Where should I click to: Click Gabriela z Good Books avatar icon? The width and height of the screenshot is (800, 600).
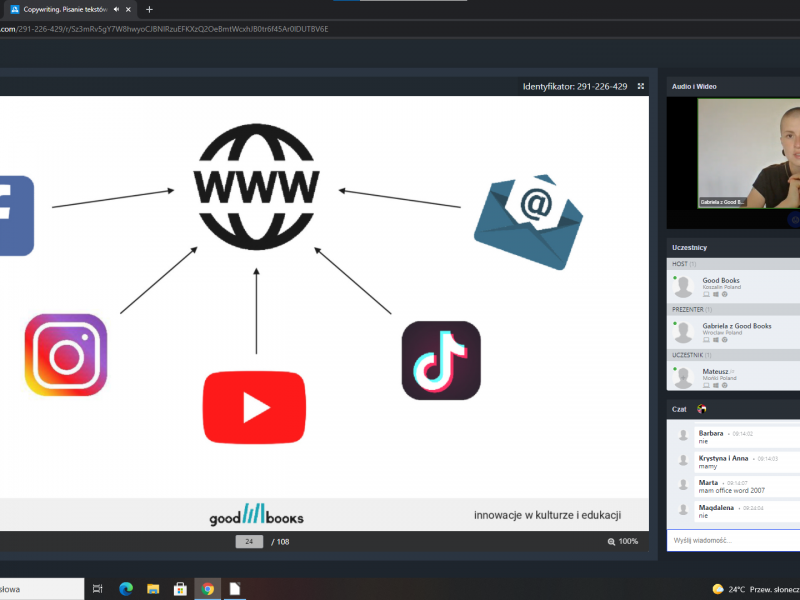click(x=683, y=332)
